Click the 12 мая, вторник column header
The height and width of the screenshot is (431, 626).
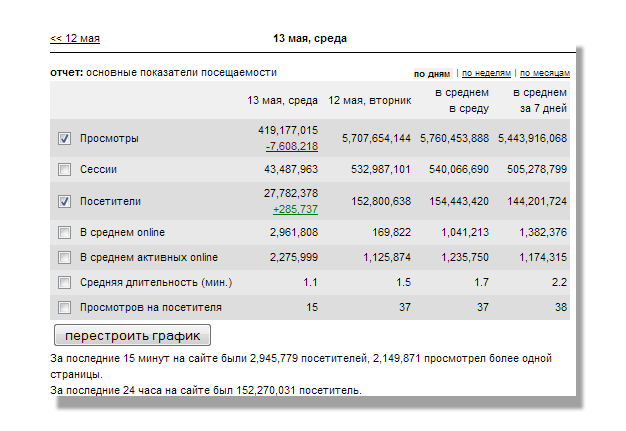(x=369, y=101)
